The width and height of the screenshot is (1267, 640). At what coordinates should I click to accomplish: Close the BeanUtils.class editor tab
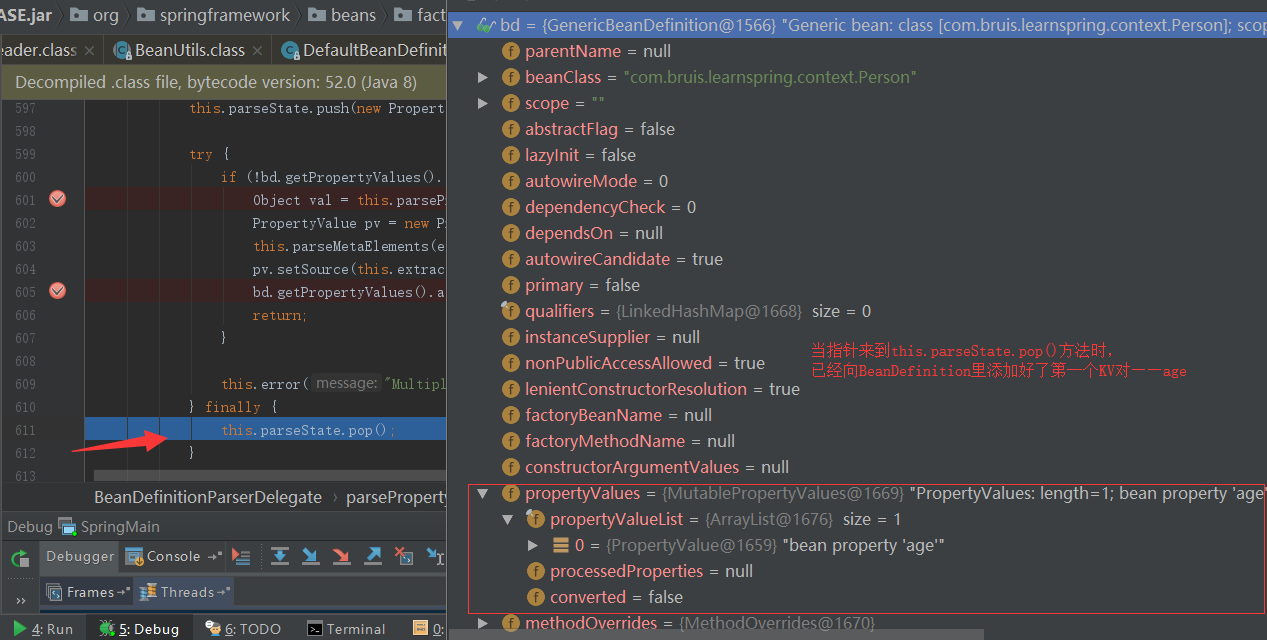258,50
